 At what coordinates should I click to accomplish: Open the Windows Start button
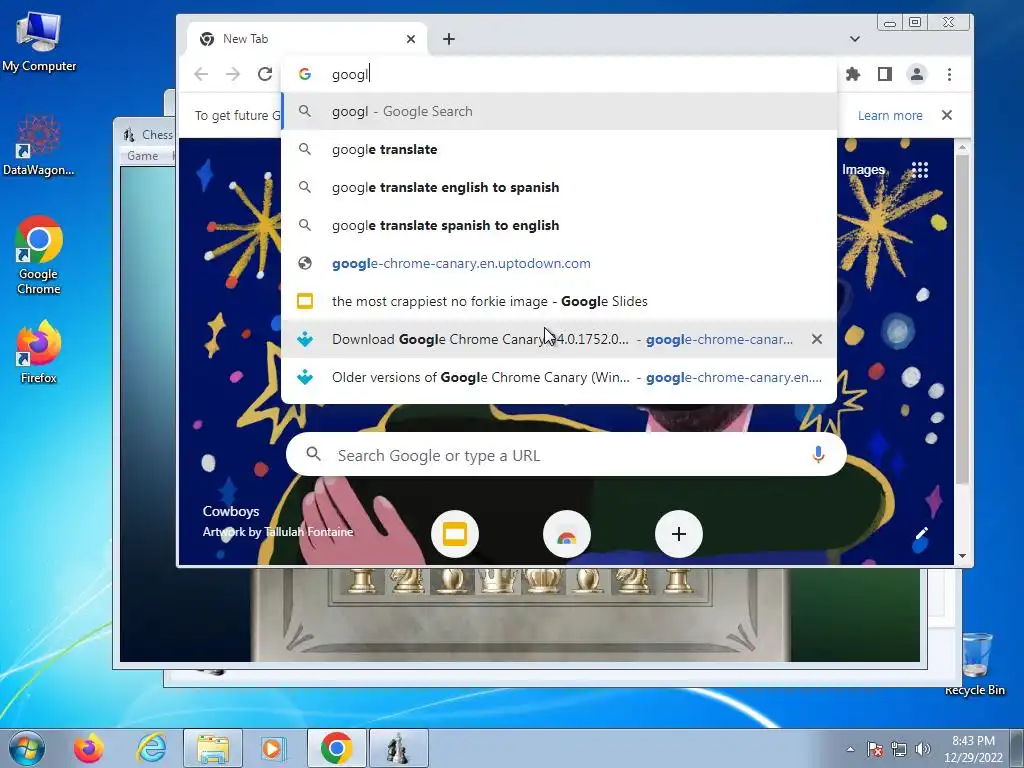[27, 748]
